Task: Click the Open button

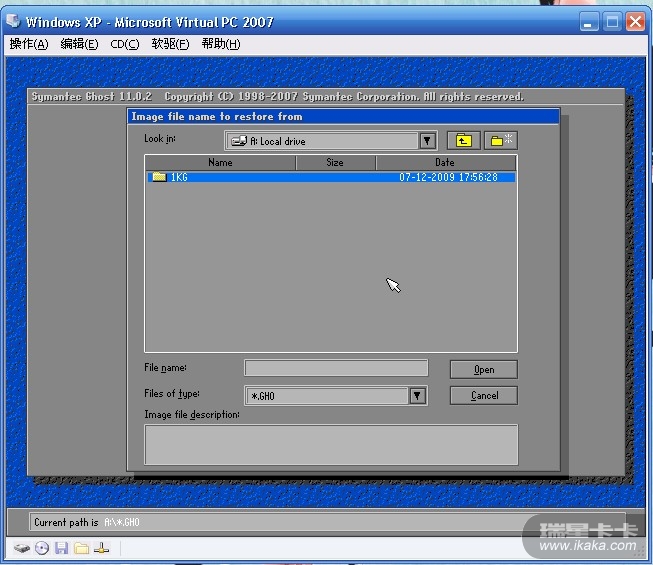Action: pyautogui.click(x=484, y=370)
